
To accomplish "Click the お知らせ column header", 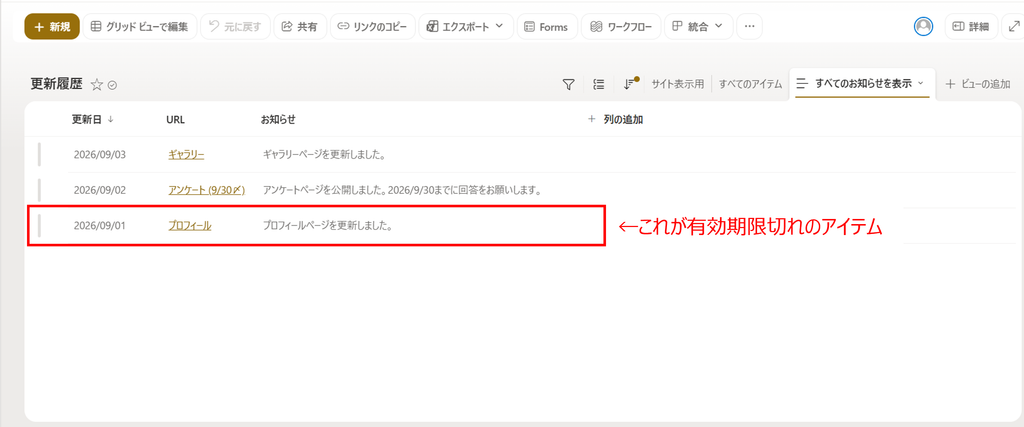I will (x=278, y=119).
